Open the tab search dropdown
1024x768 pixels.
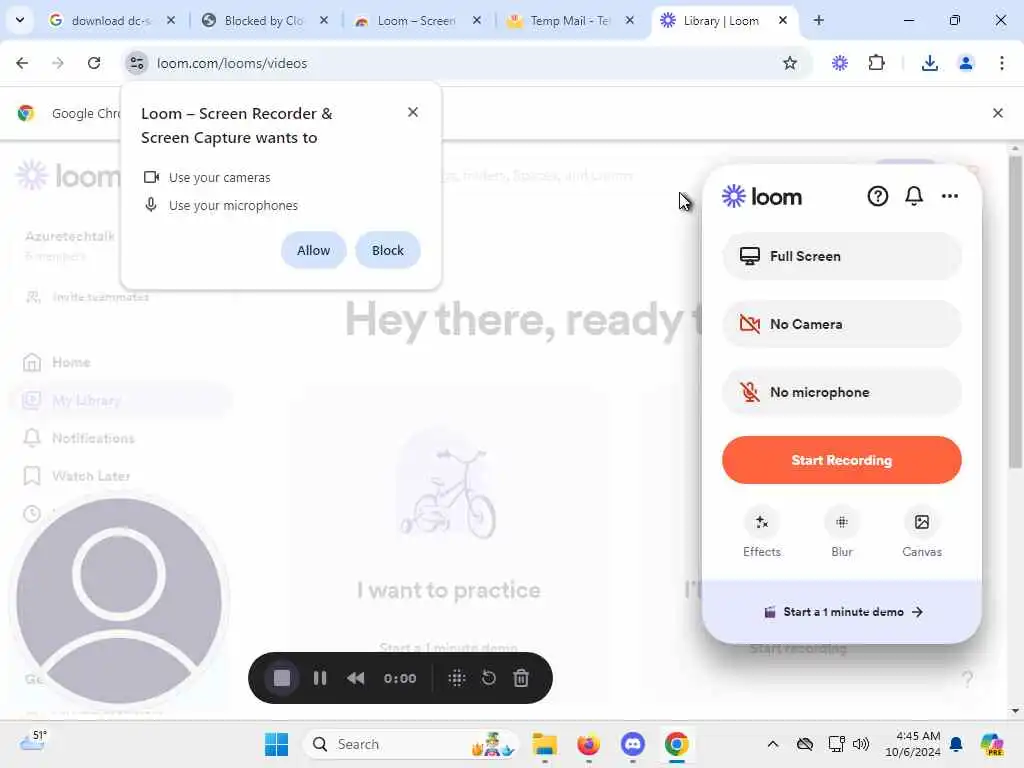click(x=20, y=20)
